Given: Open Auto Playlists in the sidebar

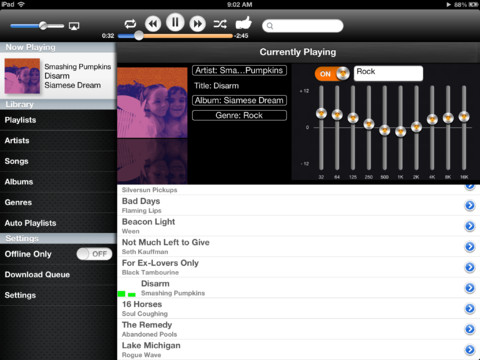Looking at the screenshot, I should pos(58,223).
